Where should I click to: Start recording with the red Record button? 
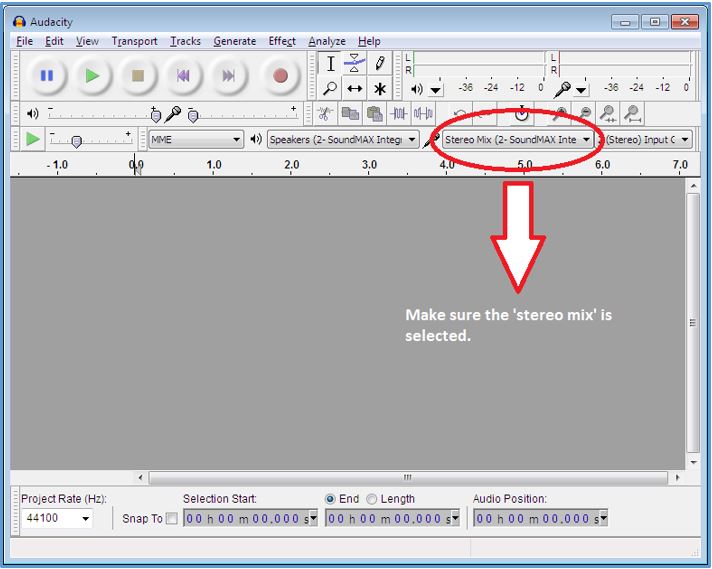point(280,75)
